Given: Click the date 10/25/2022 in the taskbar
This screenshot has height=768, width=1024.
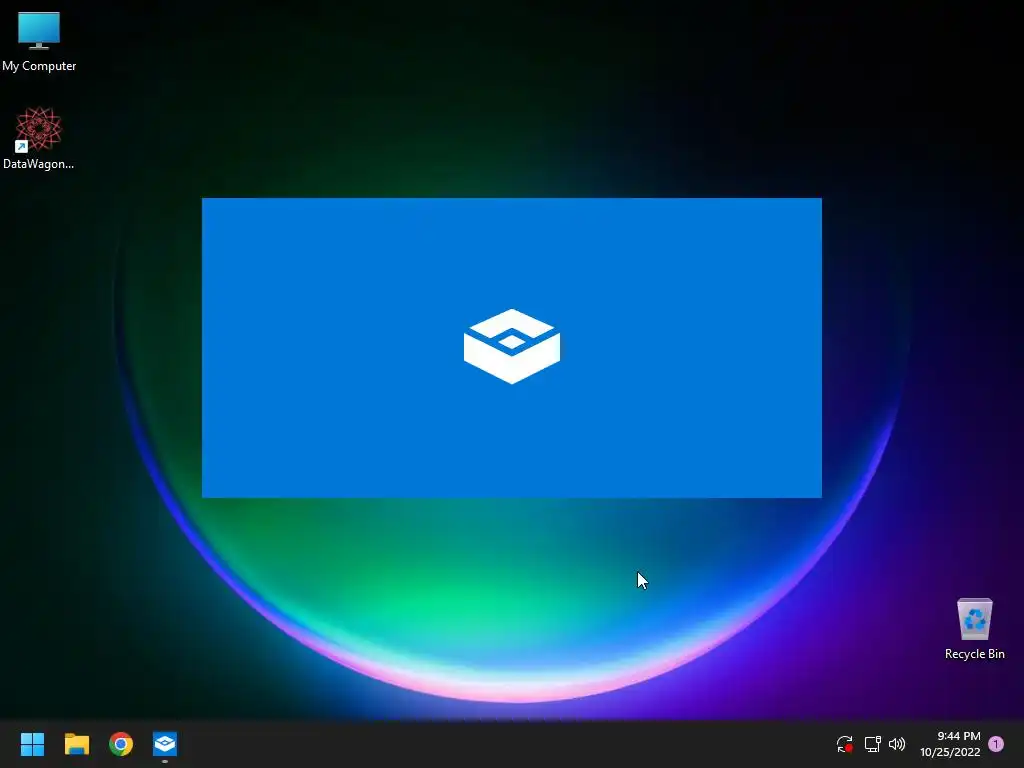Looking at the screenshot, I should click(950, 752).
